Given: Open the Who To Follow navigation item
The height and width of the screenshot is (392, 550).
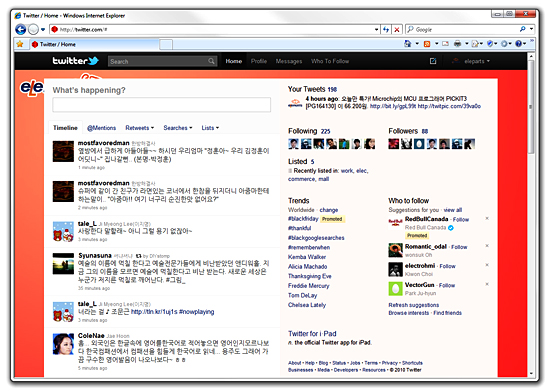Looking at the screenshot, I should (x=330, y=61).
